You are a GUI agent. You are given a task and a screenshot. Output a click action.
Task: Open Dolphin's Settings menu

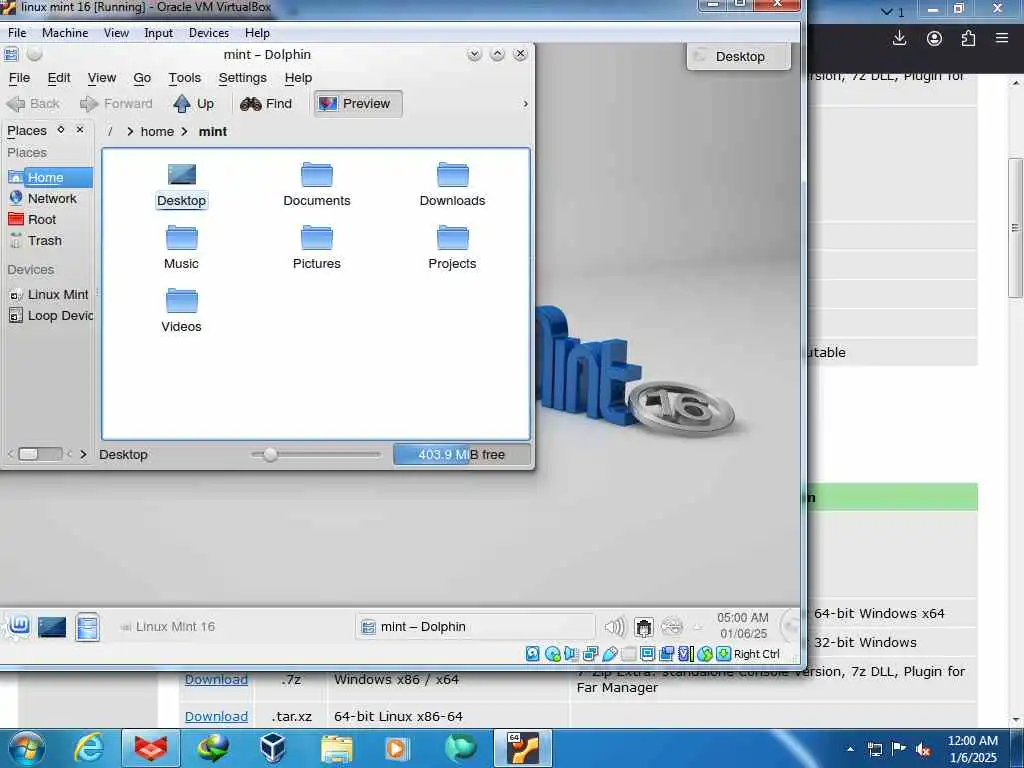(x=242, y=78)
